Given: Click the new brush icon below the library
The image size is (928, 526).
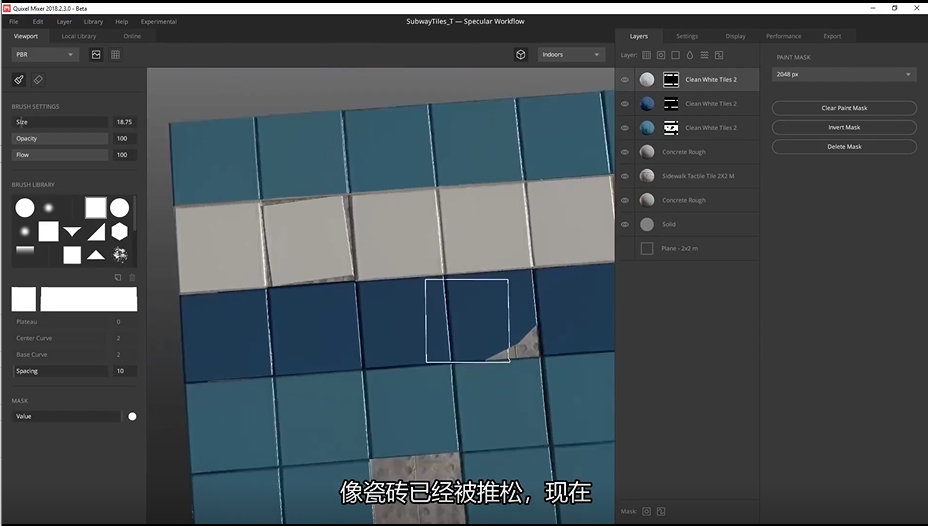Looking at the screenshot, I should point(118,277).
